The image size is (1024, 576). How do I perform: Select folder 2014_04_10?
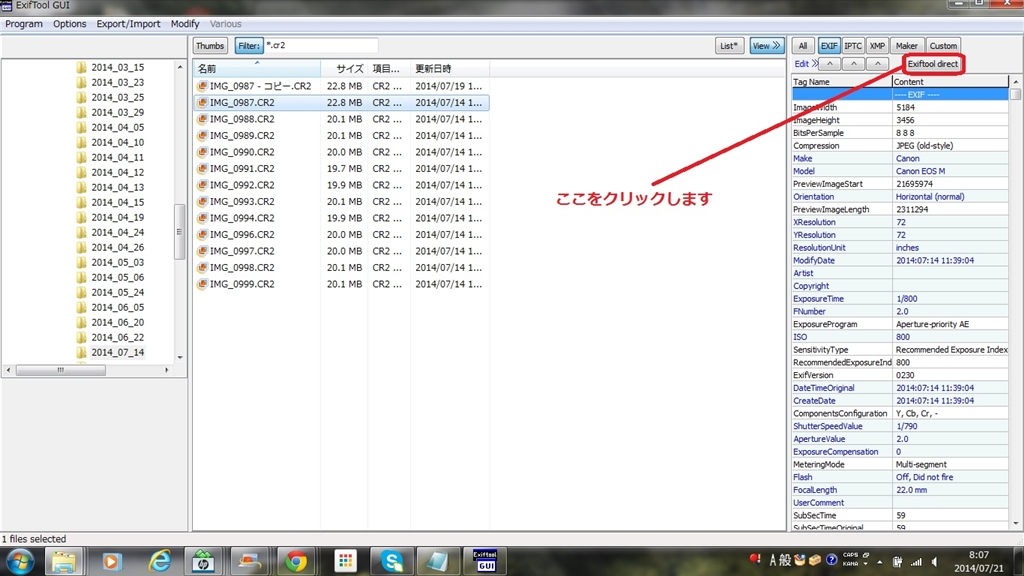point(118,142)
